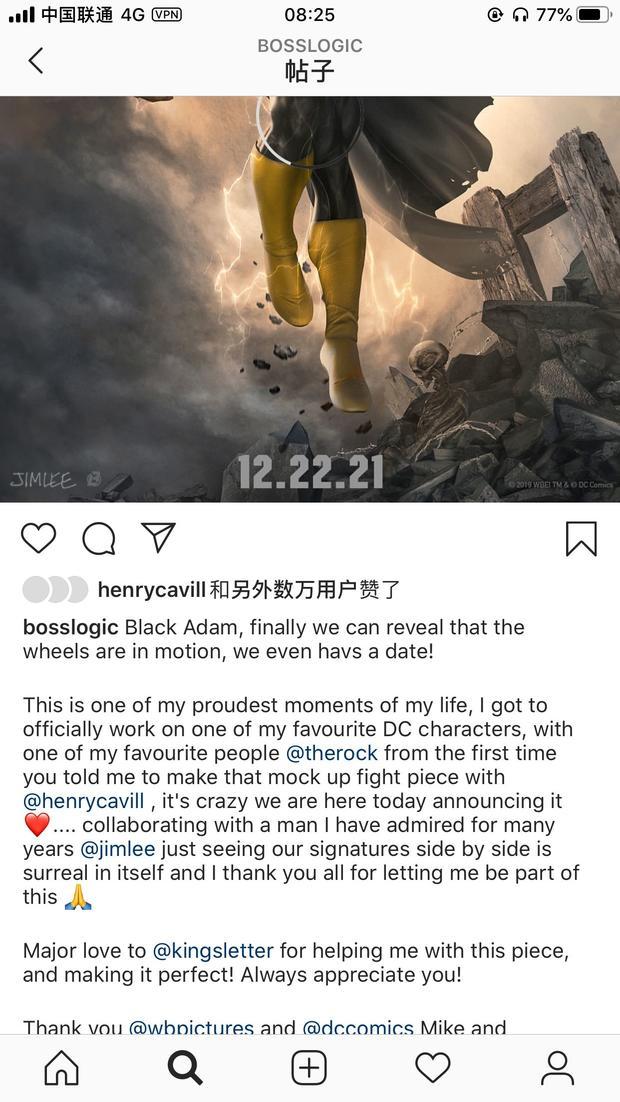Save the post with the bookmark icon
This screenshot has height=1102, width=620.
pyautogui.click(x=581, y=539)
